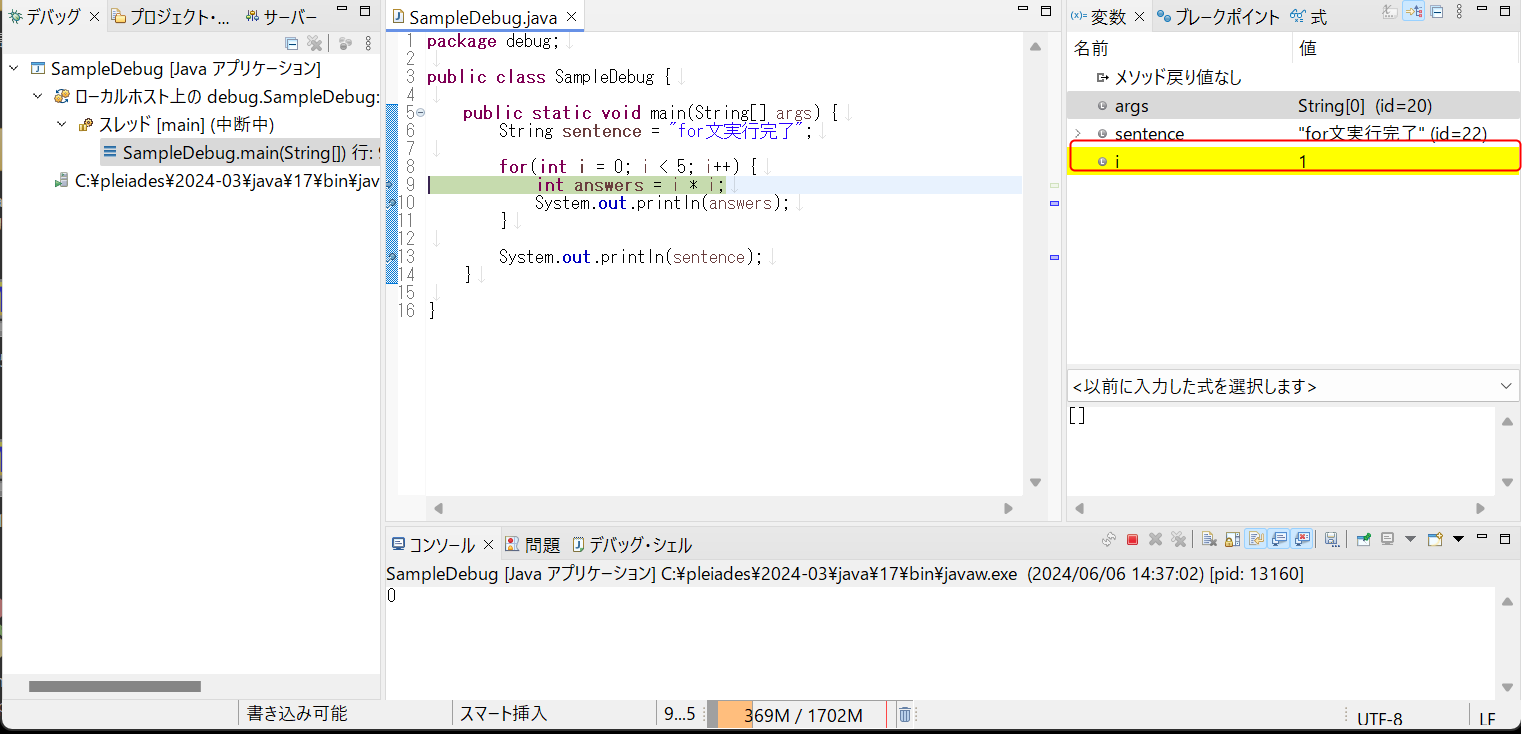Toggle show console on standard error

1302,539
